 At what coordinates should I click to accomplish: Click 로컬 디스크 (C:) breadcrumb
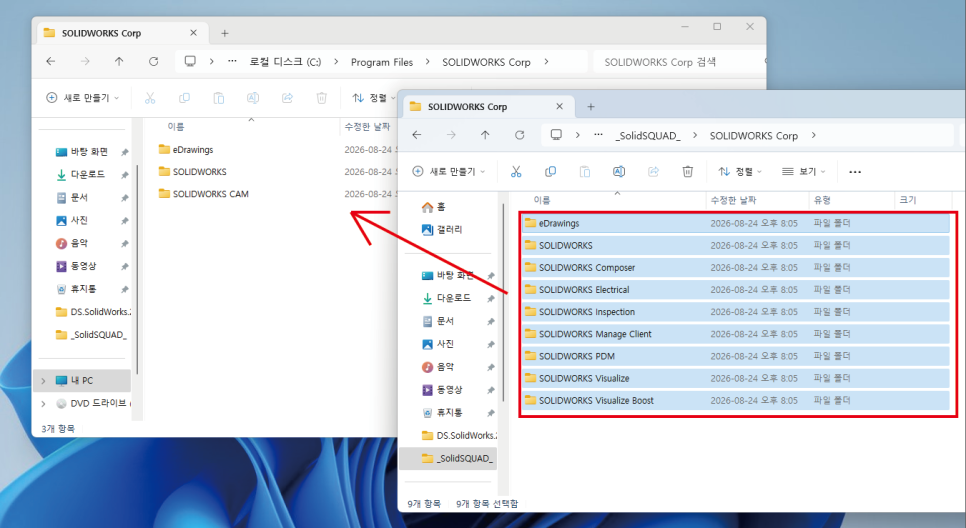click(285, 62)
